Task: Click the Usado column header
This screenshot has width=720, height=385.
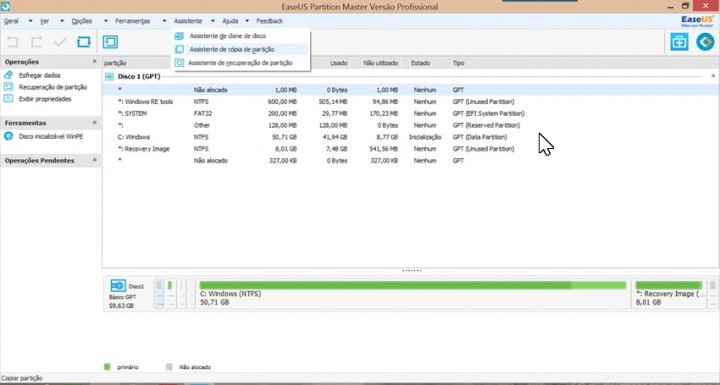Action: (x=338, y=63)
